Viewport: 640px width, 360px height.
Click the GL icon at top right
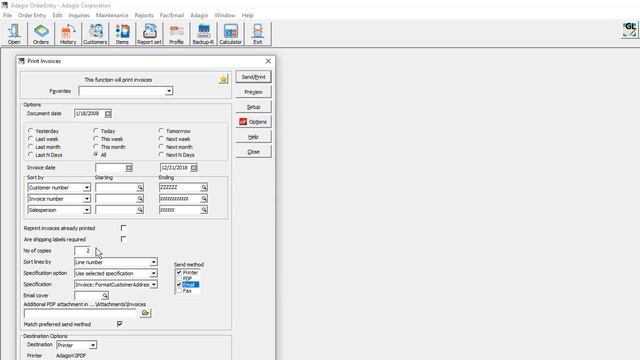pyautogui.click(x=629, y=30)
